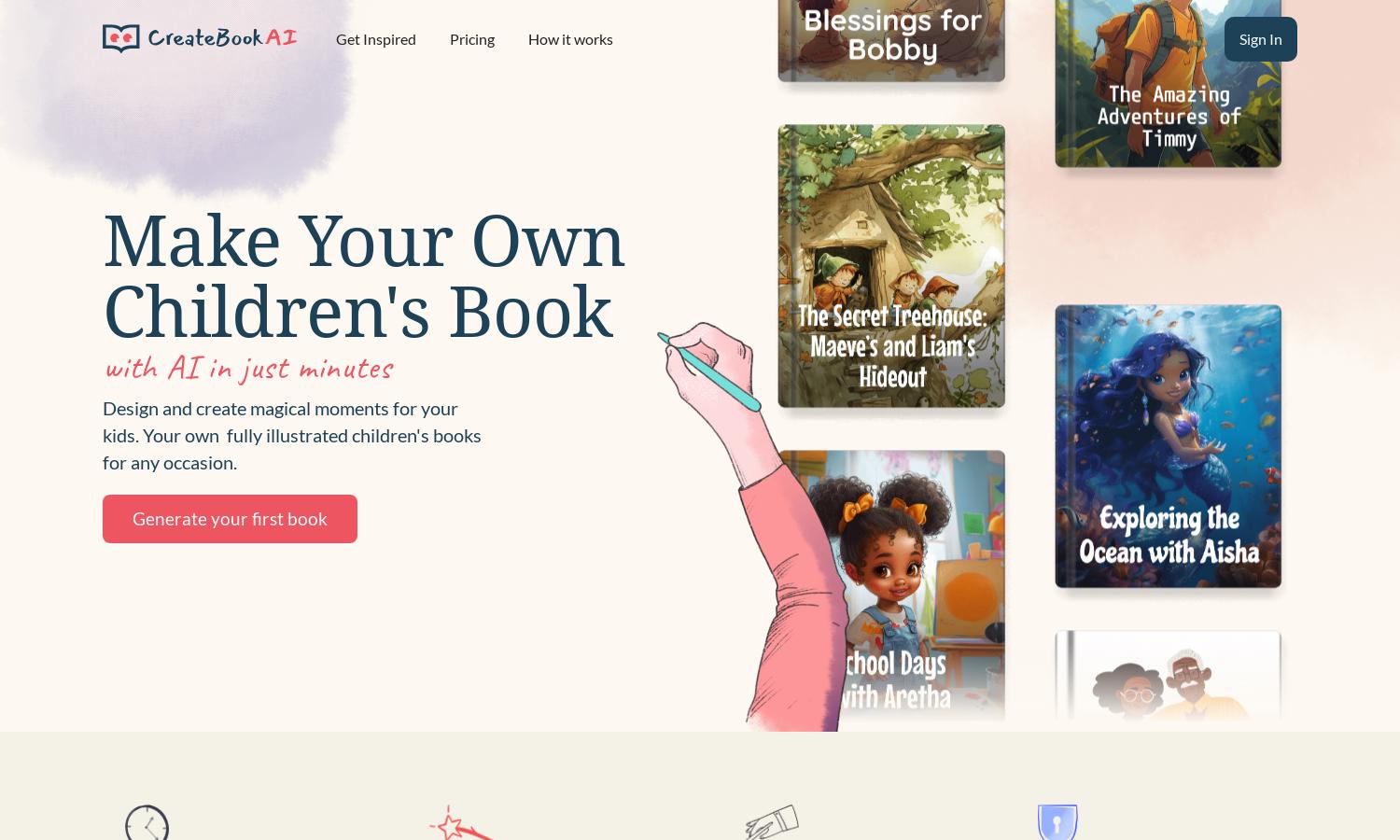This screenshot has height=840, width=1400.
Task: Click the with AI in just minutes tagline
Action: tap(248, 368)
